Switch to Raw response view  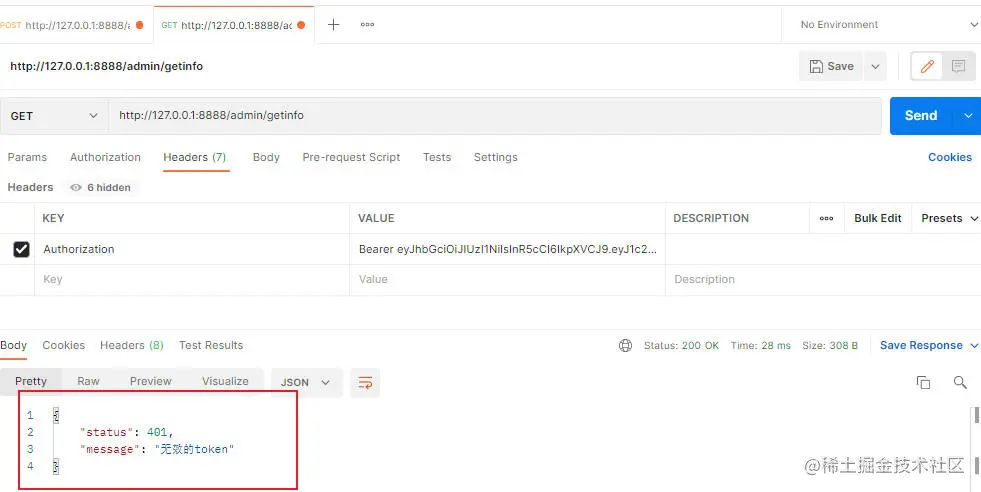tap(88, 382)
